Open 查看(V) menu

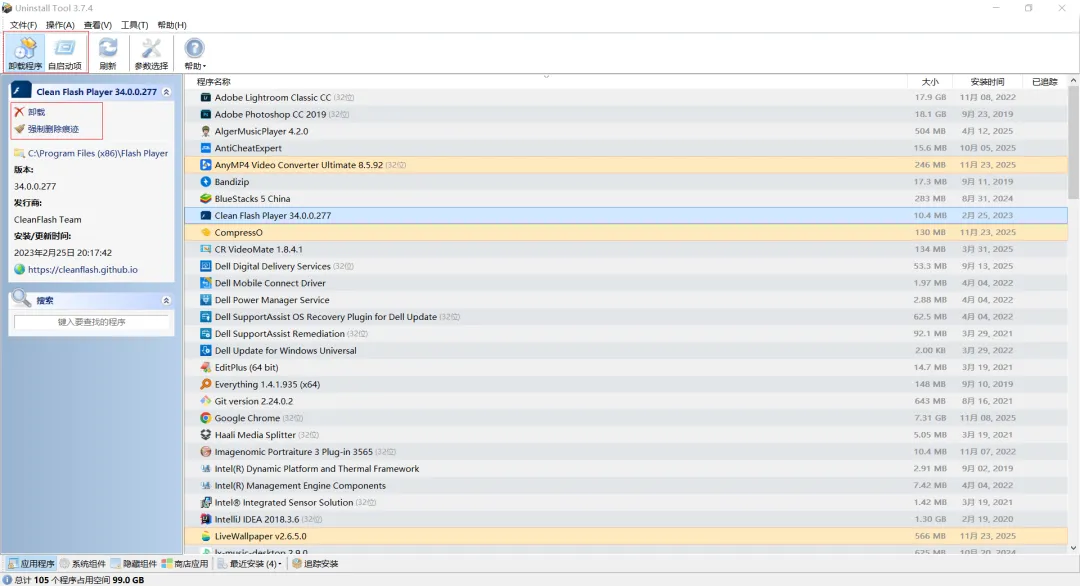tap(98, 25)
